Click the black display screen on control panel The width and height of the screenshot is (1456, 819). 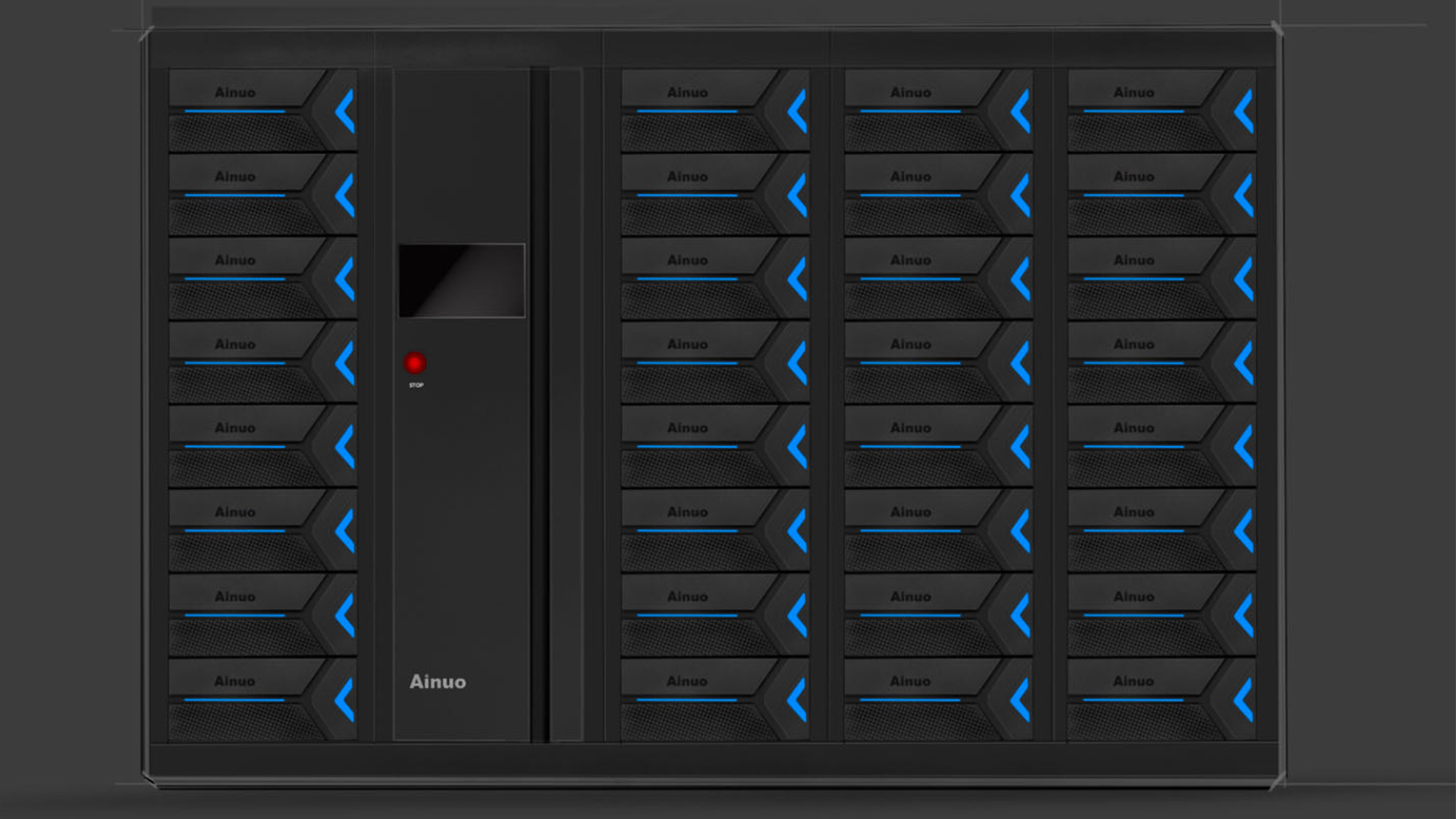point(461,281)
